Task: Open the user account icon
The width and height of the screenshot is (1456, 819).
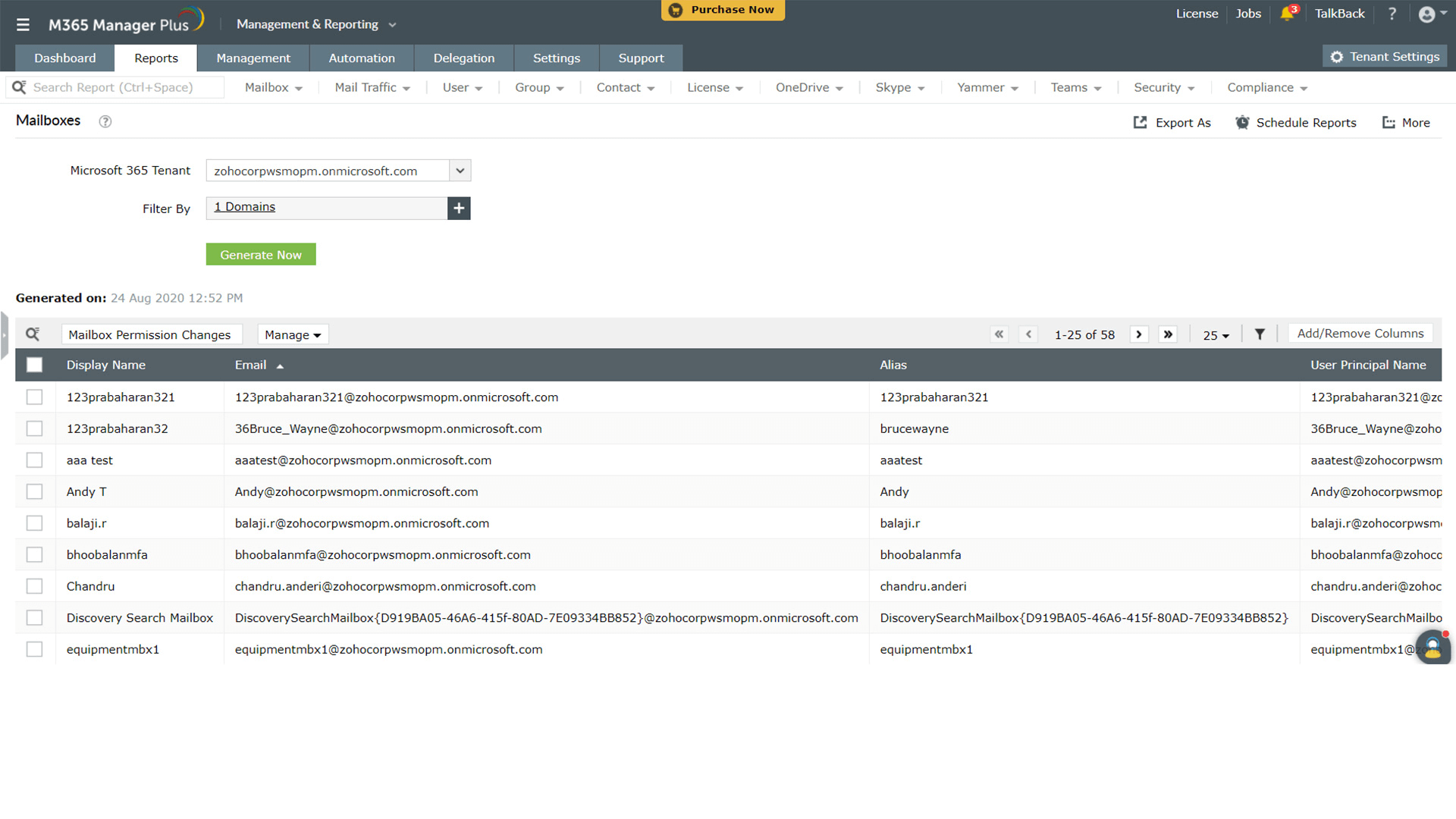Action: [1426, 14]
